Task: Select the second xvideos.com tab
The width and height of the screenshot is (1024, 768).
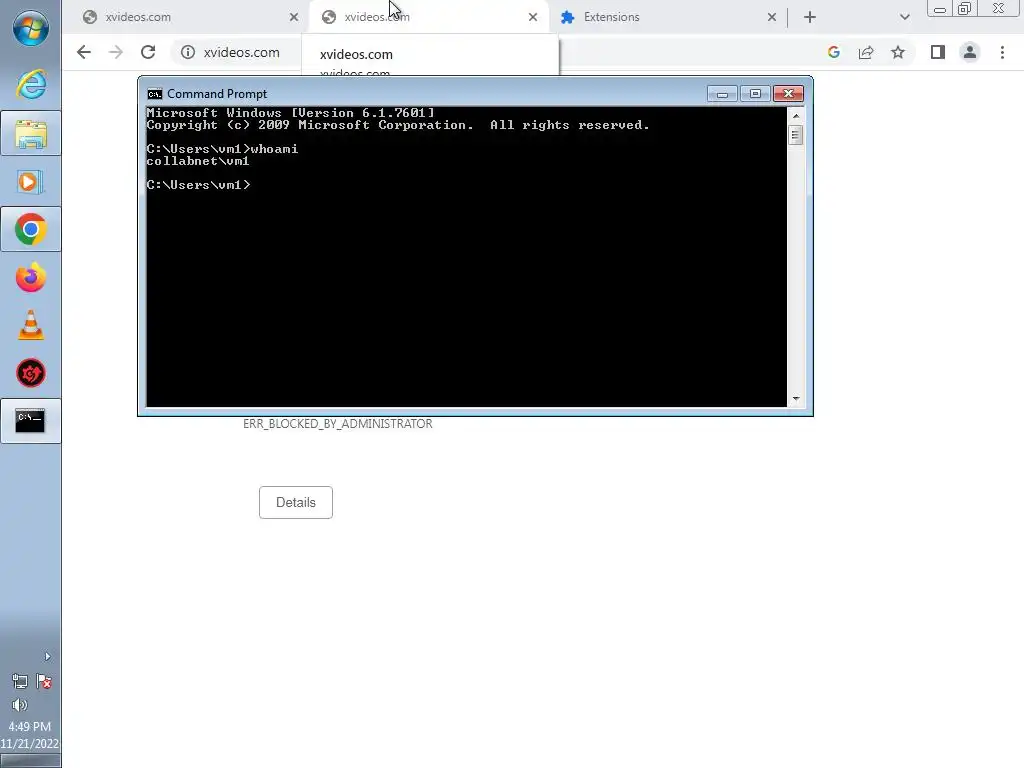Action: pyautogui.click(x=428, y=17)
